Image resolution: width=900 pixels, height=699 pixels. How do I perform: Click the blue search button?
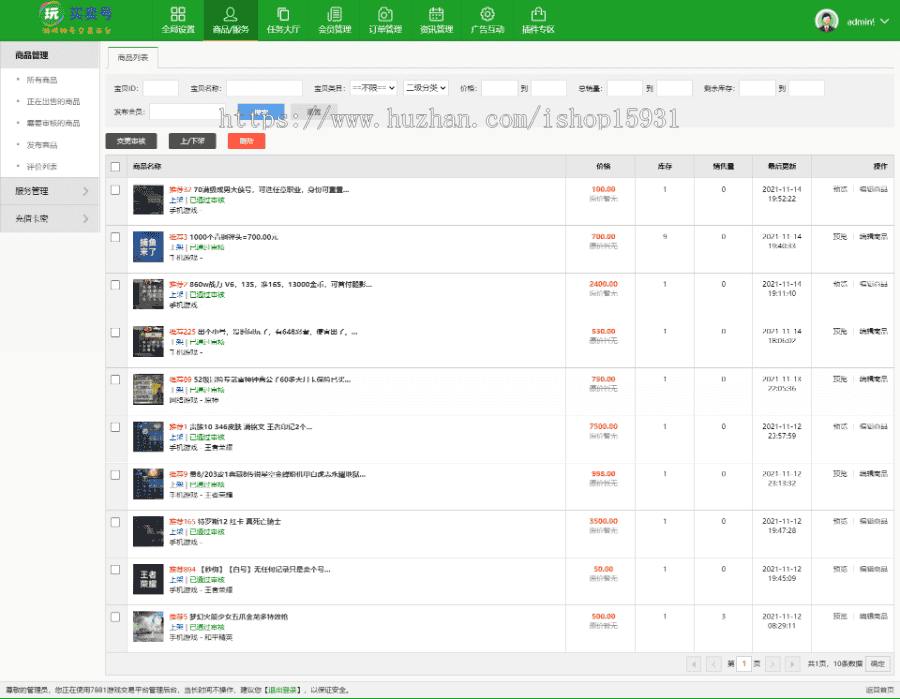pos(261,112)
